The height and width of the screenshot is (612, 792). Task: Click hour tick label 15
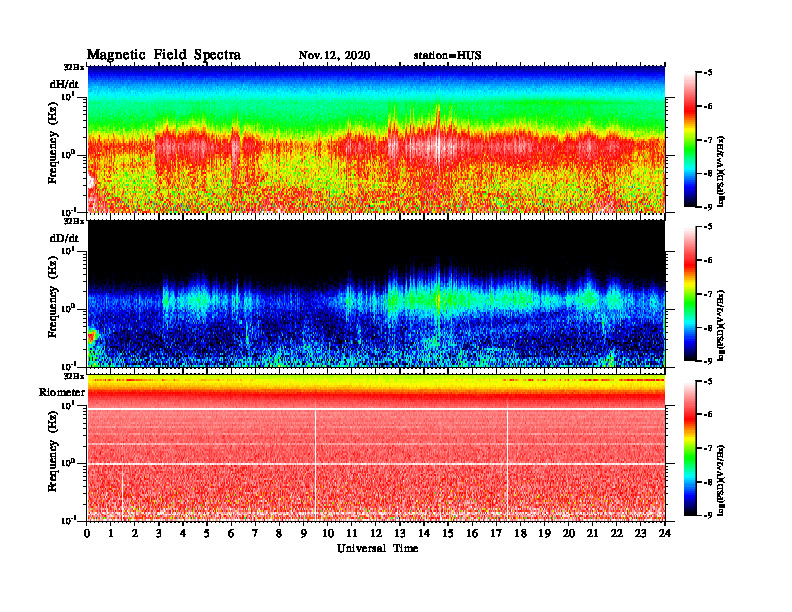point(448,533)
